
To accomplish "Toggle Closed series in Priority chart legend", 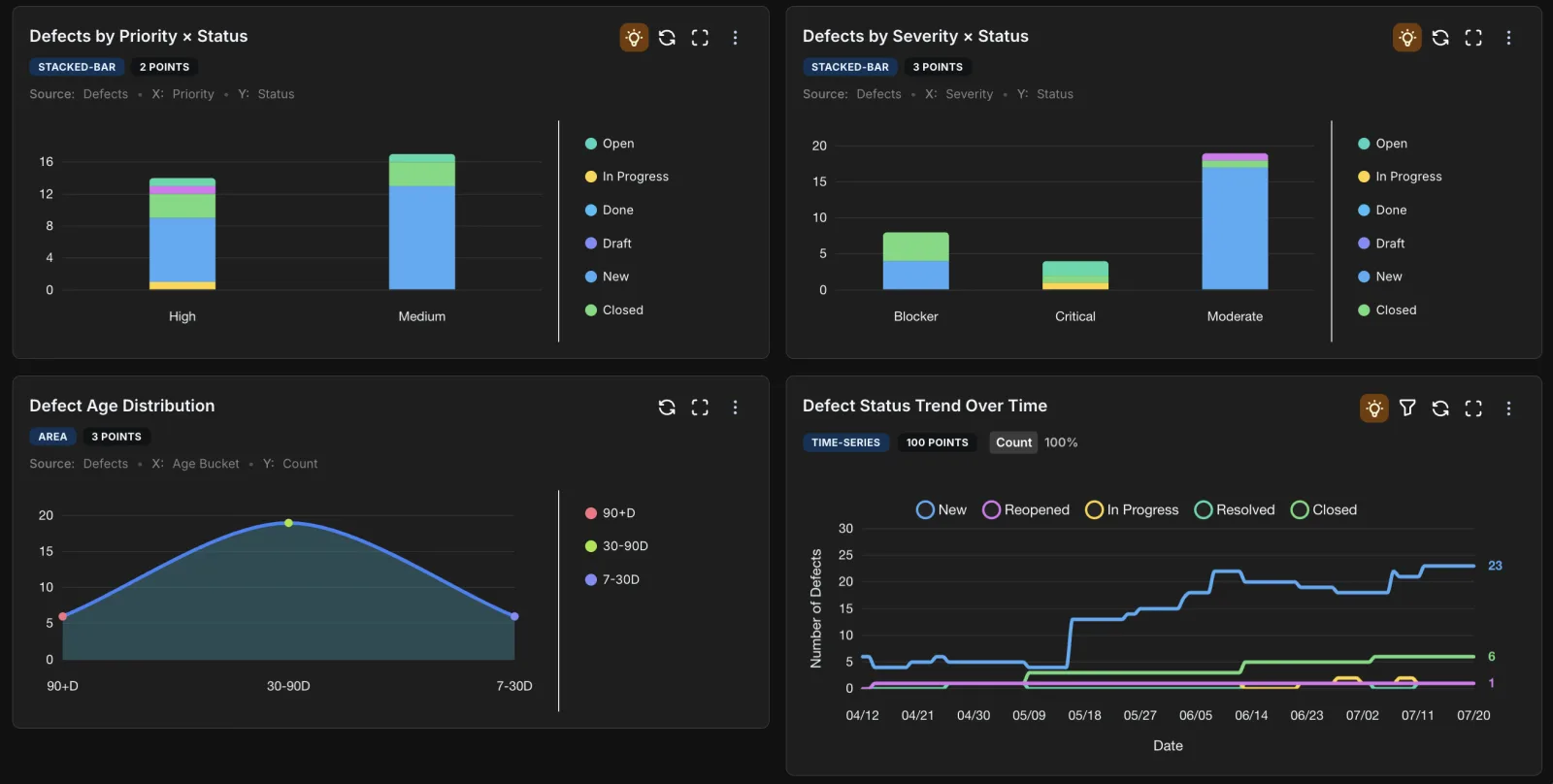I will [614, 310].
